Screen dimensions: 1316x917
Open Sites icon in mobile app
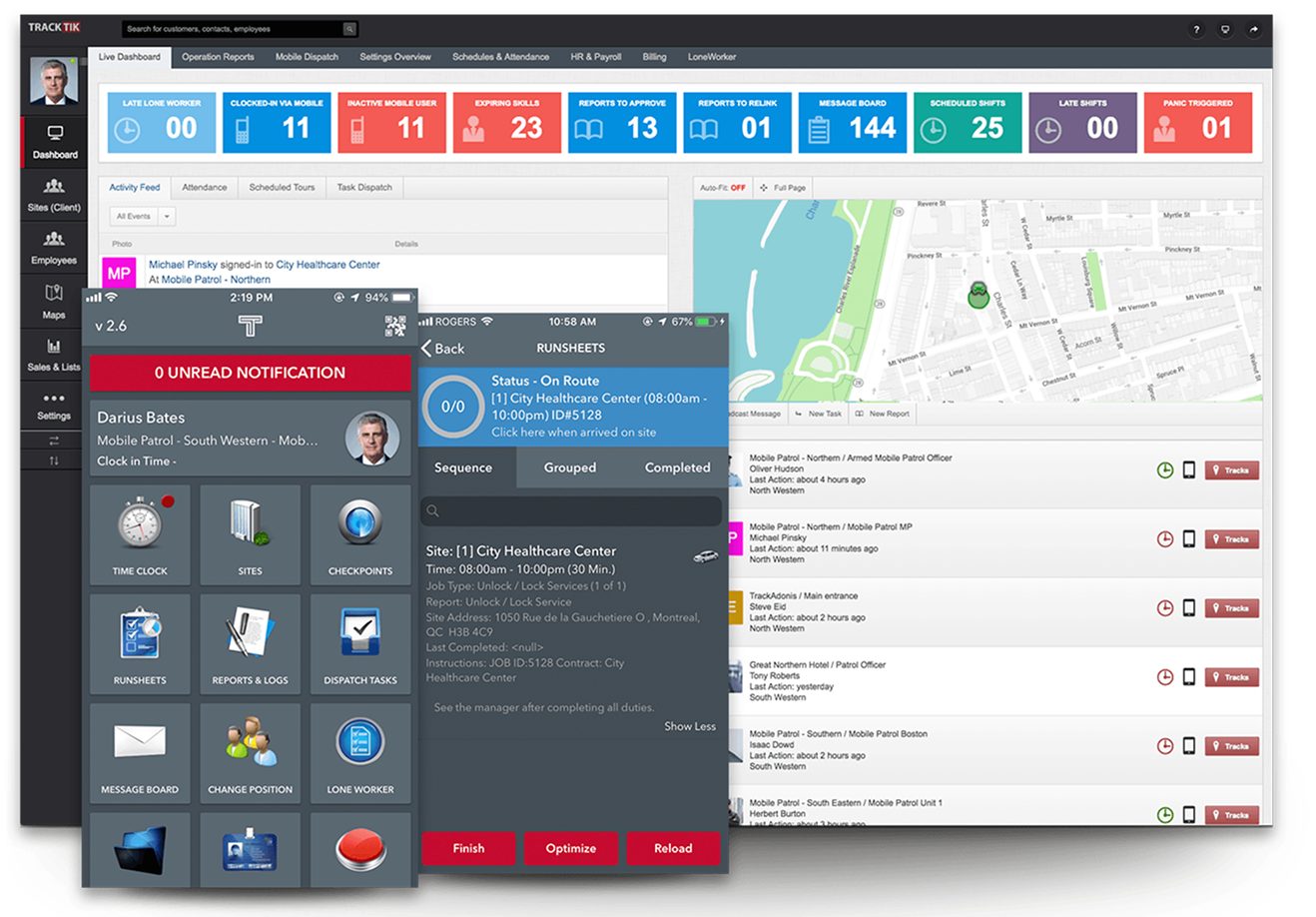[x=250, y=534]
